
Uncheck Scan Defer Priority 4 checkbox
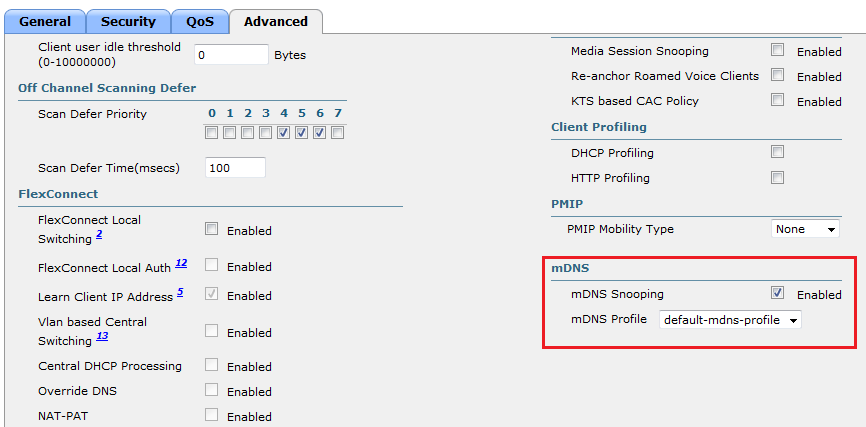(x=284, y=132)
